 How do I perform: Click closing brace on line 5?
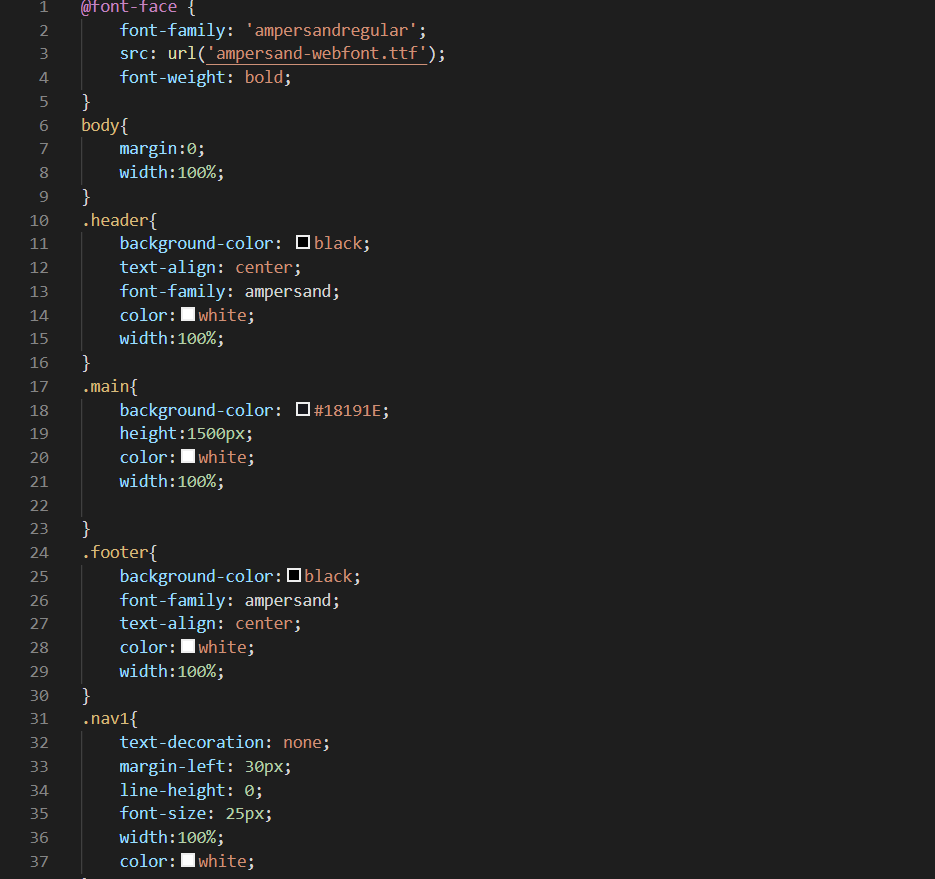[x=86, y=101]
